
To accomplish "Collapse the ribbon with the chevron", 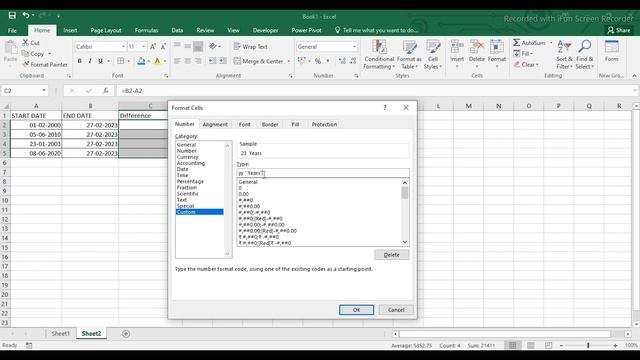I will click(634, 76).
